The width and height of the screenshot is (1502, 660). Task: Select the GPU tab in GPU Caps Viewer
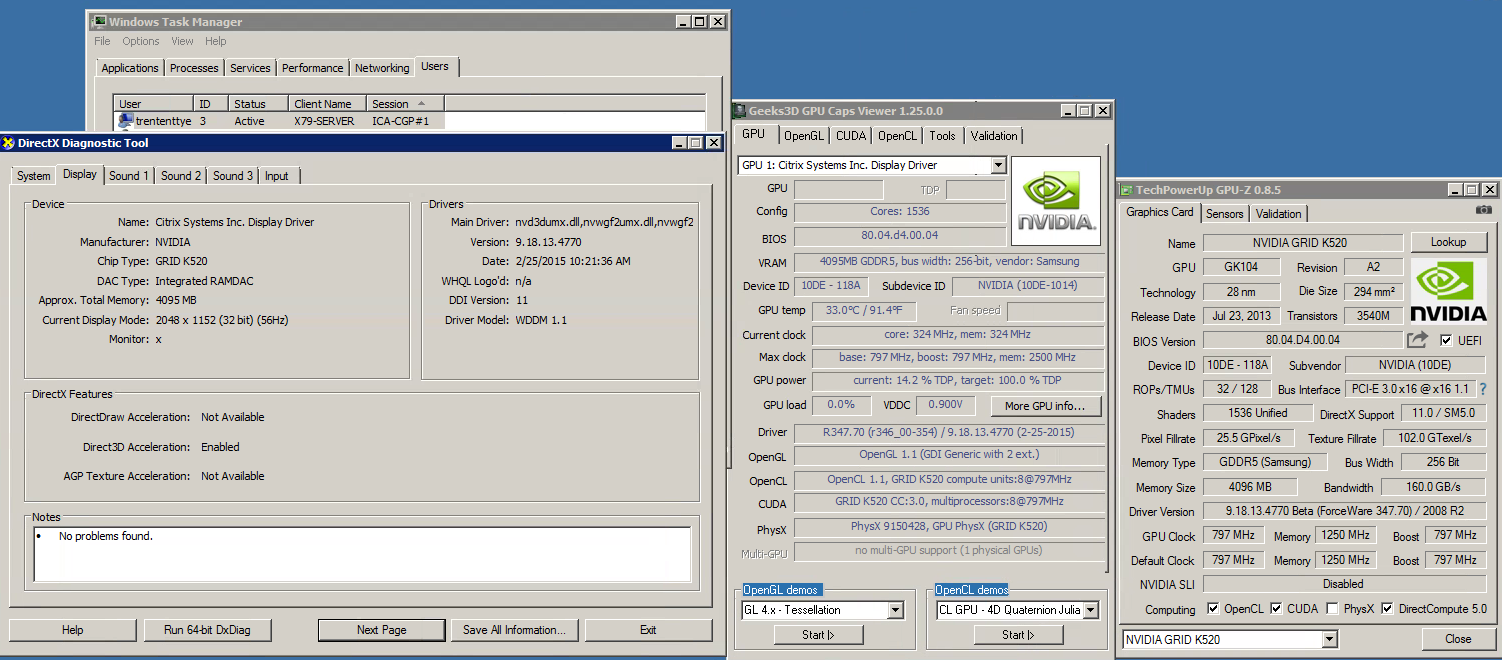point(754,134)
